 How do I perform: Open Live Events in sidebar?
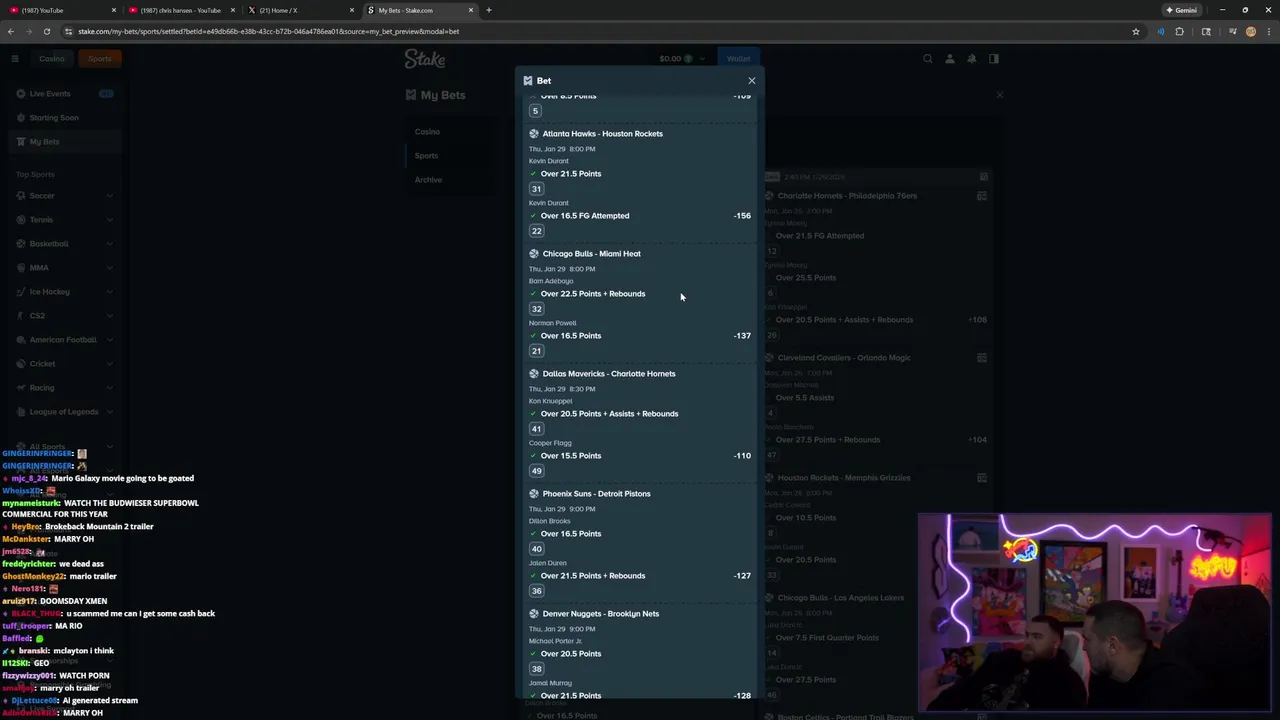tap(64, 94)
